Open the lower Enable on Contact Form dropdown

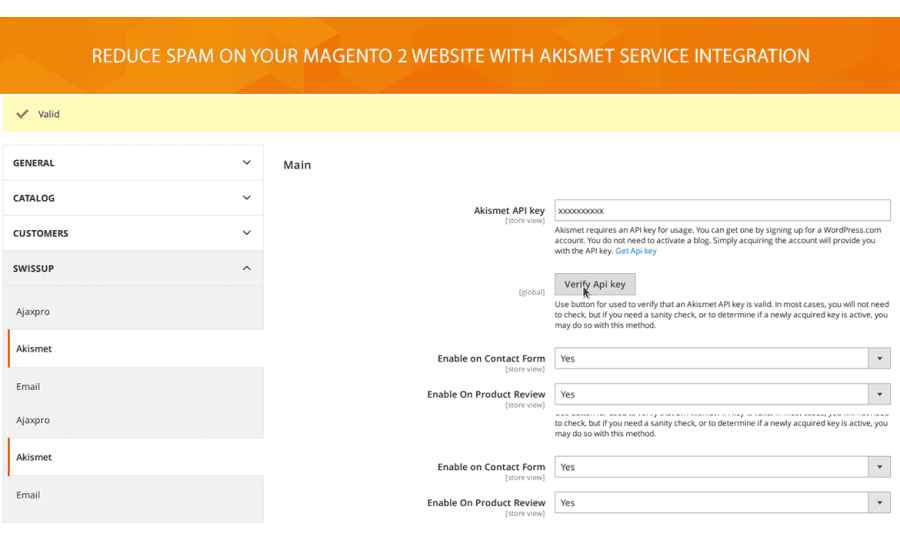[x=722, y=467]
